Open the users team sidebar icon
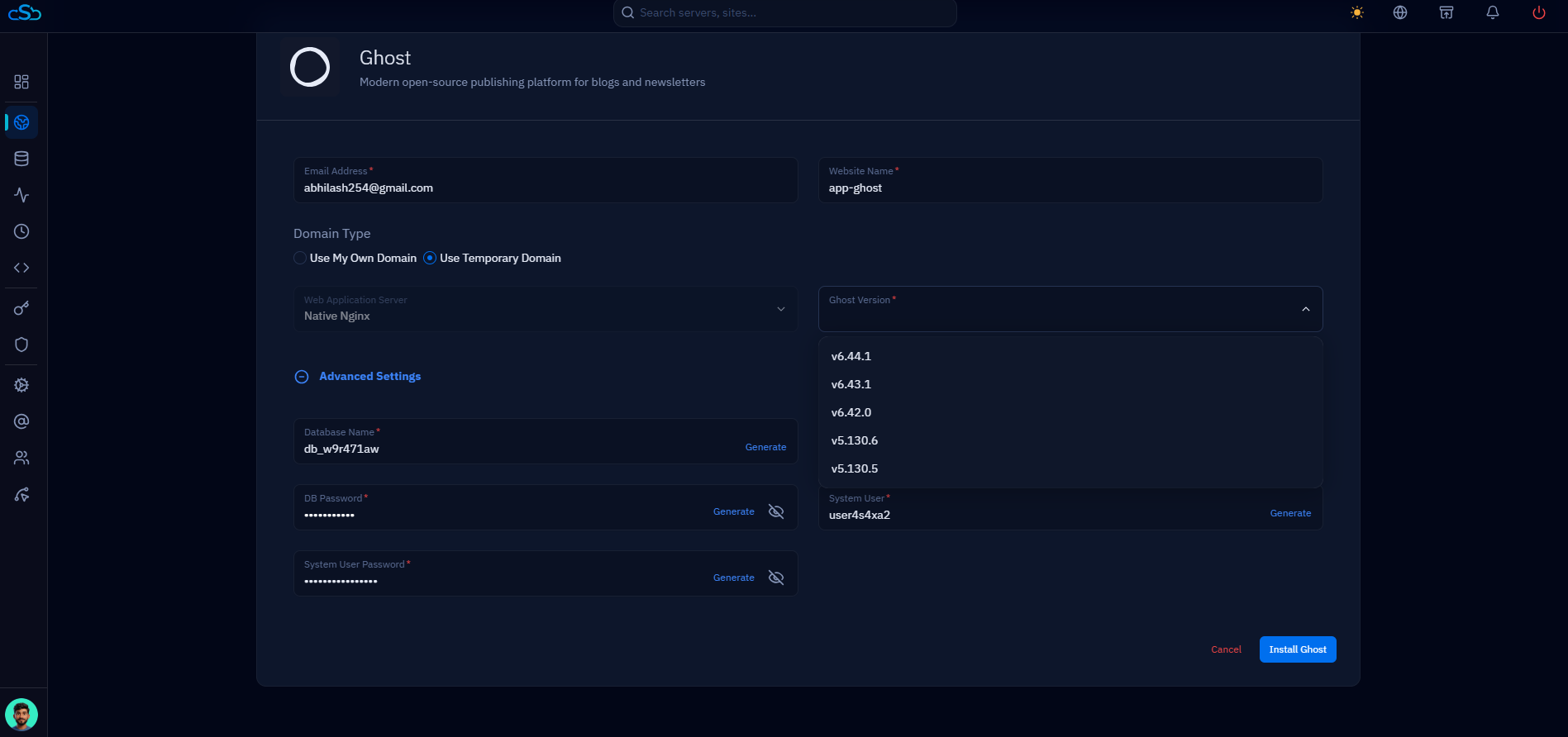The height and width of the screenshot is (737, 1568). click(x=21, y=458)
